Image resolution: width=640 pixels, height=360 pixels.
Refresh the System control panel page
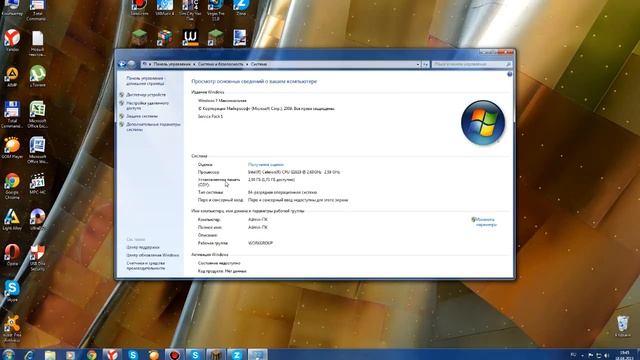[x=425, y=64]
